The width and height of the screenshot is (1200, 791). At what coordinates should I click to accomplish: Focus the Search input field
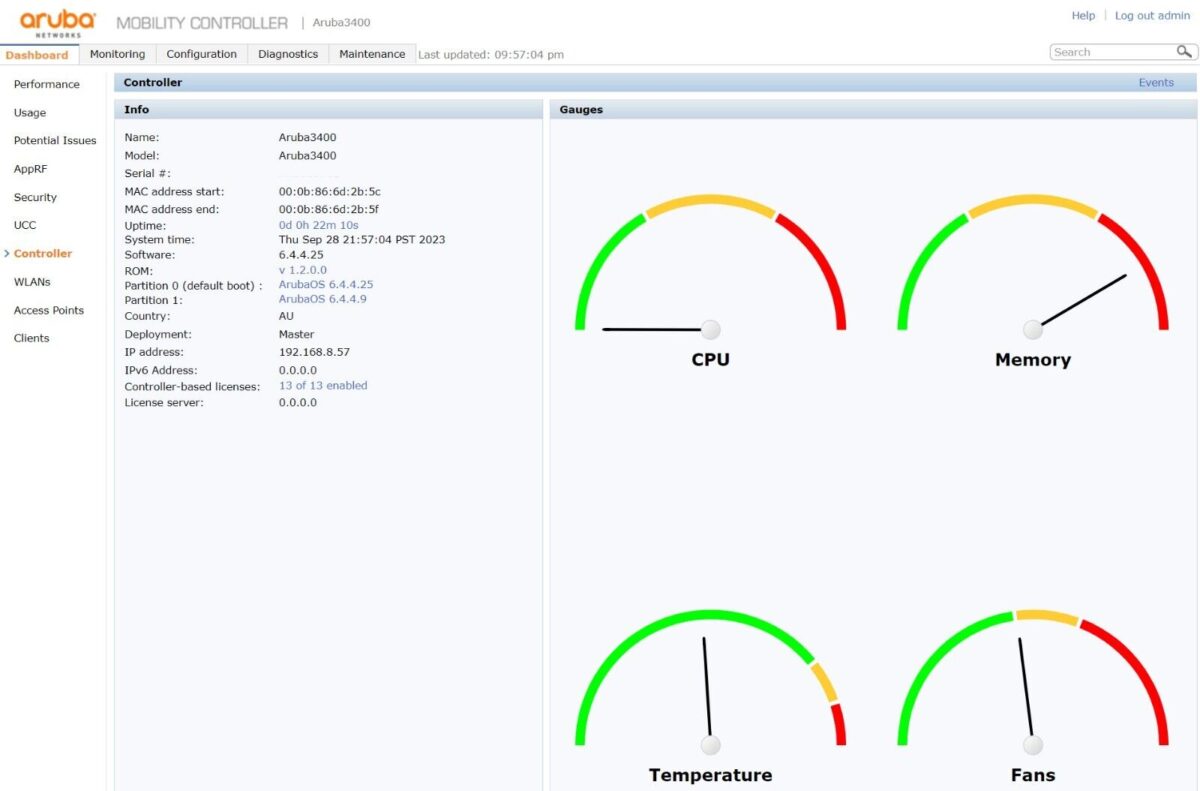point(1112,52)
